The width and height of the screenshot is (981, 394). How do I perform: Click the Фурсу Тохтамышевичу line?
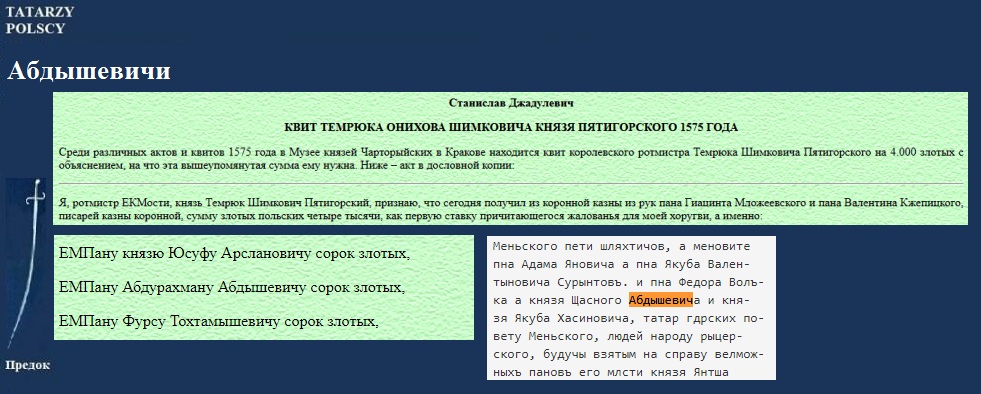click(219, 322)
